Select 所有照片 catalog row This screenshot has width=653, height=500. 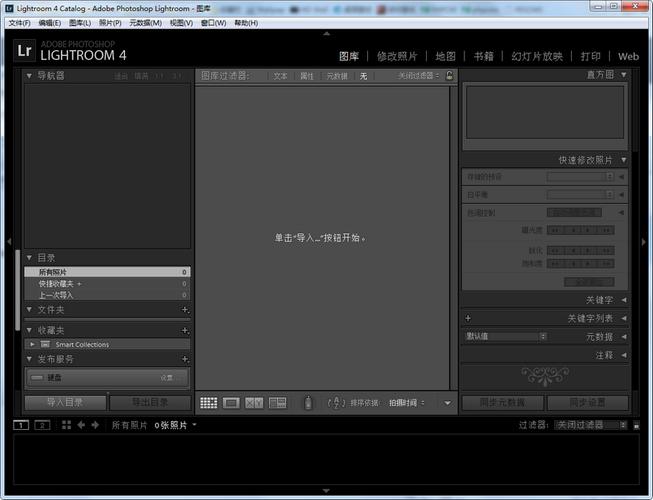coord(107,272)
